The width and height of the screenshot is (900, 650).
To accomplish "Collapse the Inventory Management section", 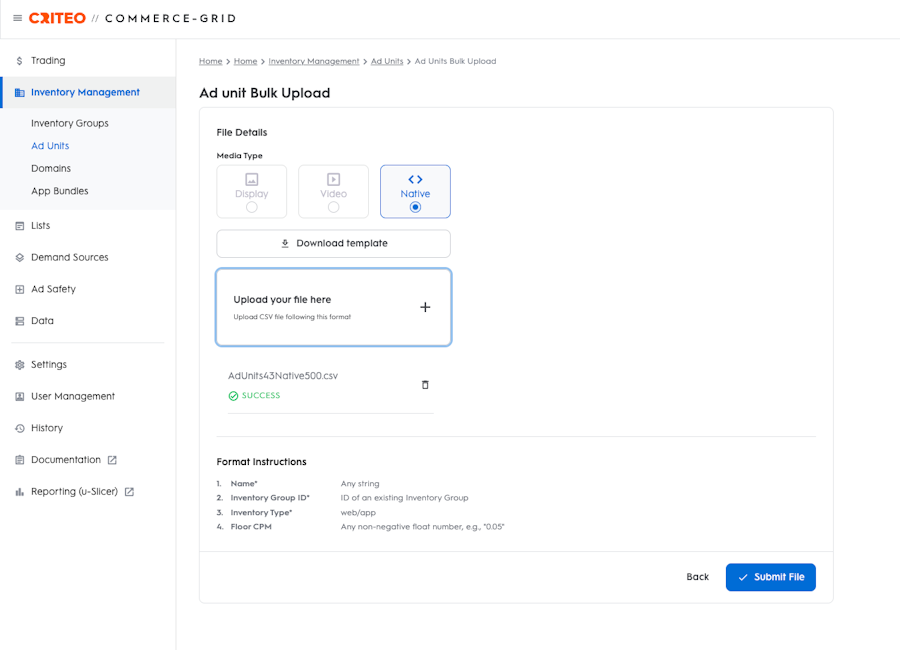I will point(85,92).
